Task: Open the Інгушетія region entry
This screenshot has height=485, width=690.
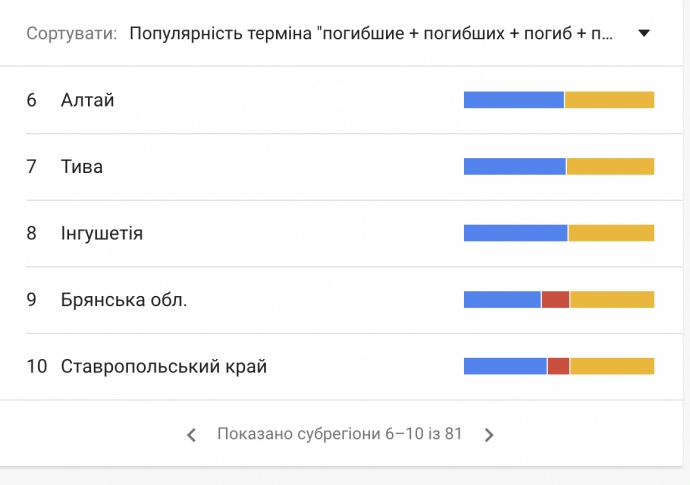Action: click(102, 233)
